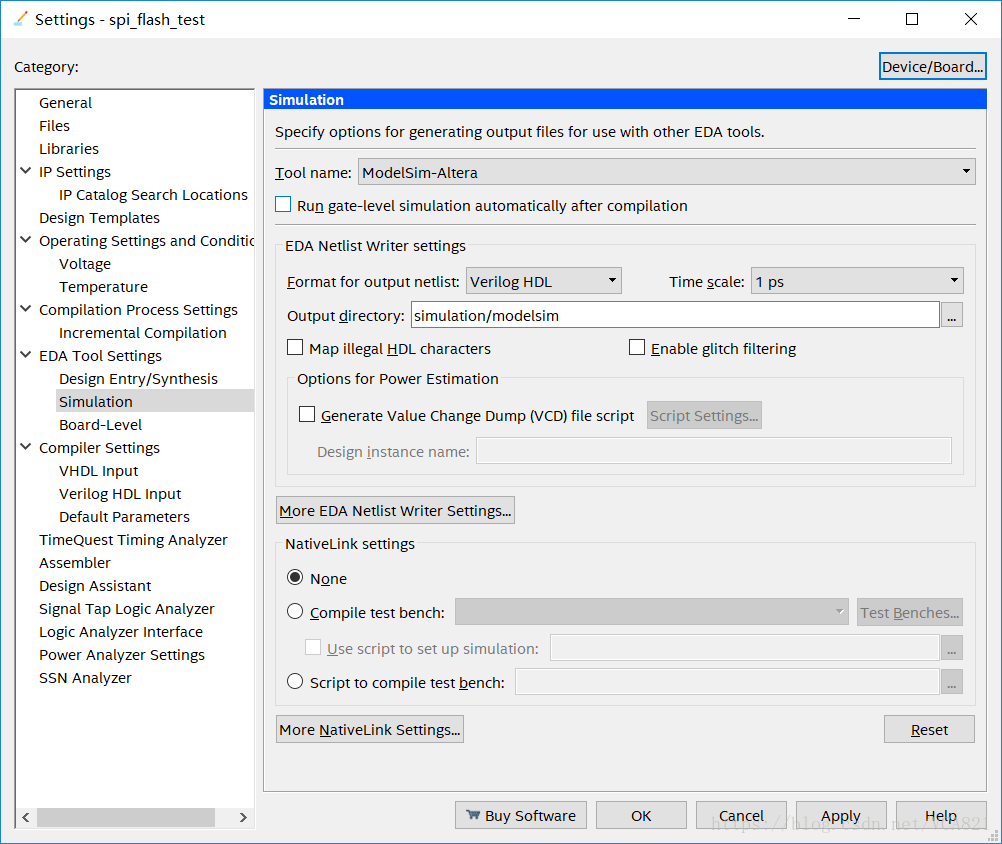This screenshot has height=844, width=1002.
Task: Toggle Map illegal HDL characters checkbox
Action: tap(295, 348)
